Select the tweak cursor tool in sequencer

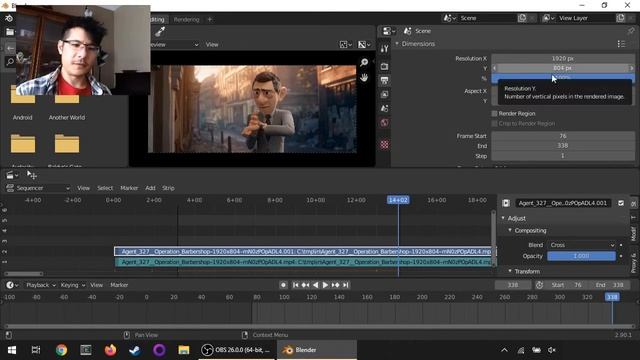click(32, 175)
